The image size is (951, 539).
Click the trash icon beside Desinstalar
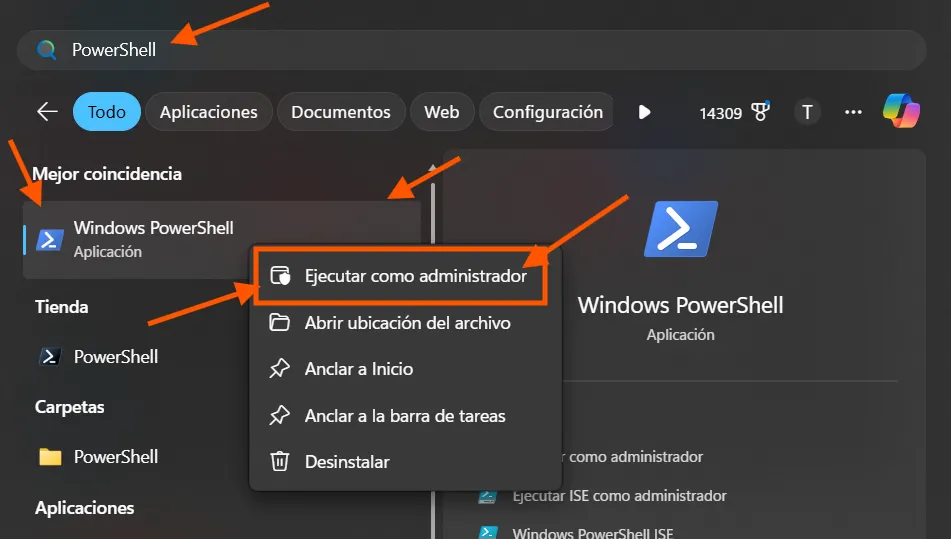pyautogui.click(x=280, y=461)
